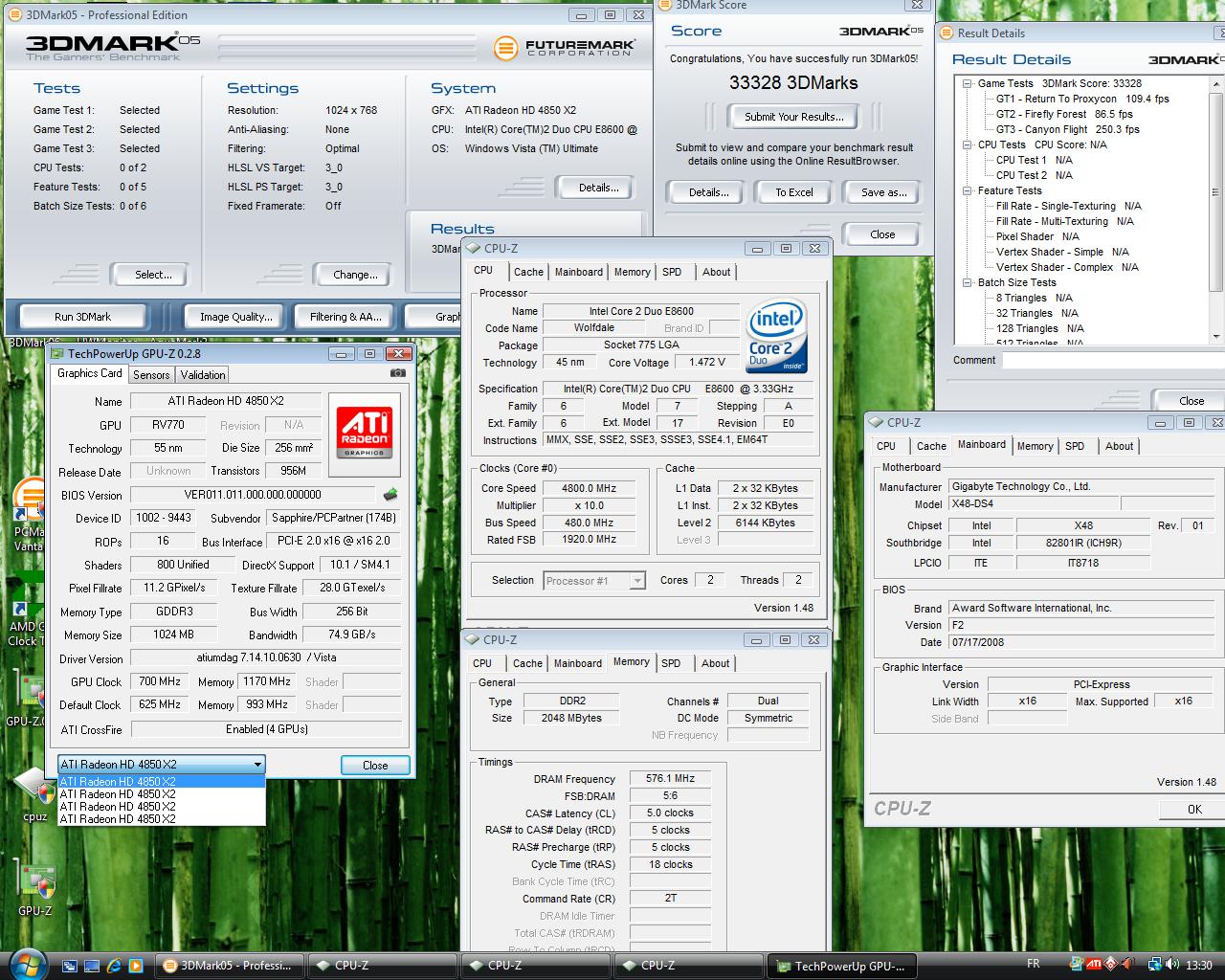Click the Result Details scrollbar up arrow
1225x980 pixels.
tap(1216, 84)
